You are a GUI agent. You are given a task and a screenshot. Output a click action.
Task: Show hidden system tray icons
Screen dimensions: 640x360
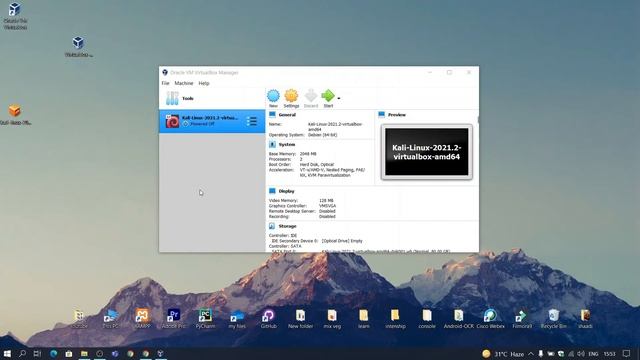pos(531,354)
